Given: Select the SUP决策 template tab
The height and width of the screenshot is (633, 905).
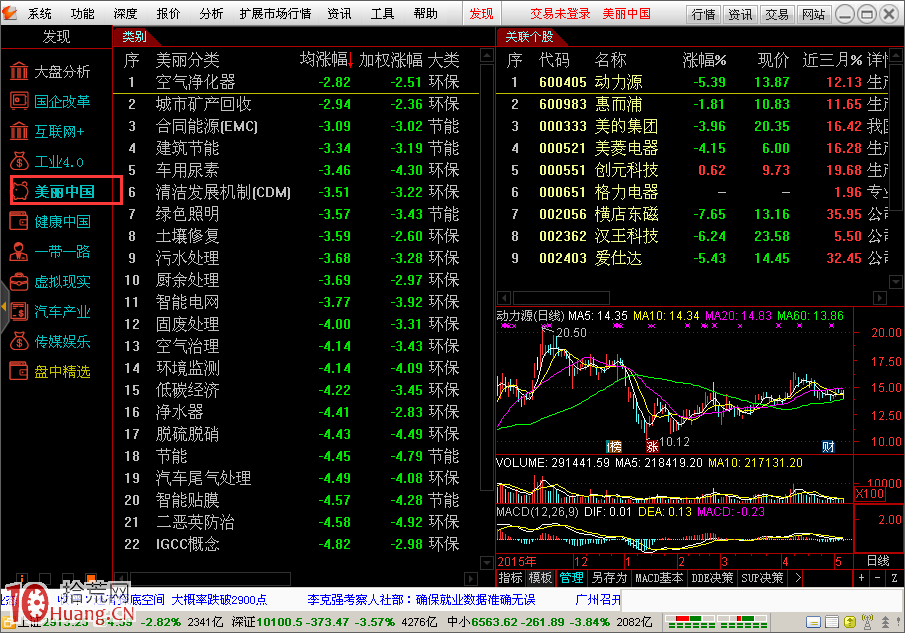Looking at the screenshot, I should 762,578.
